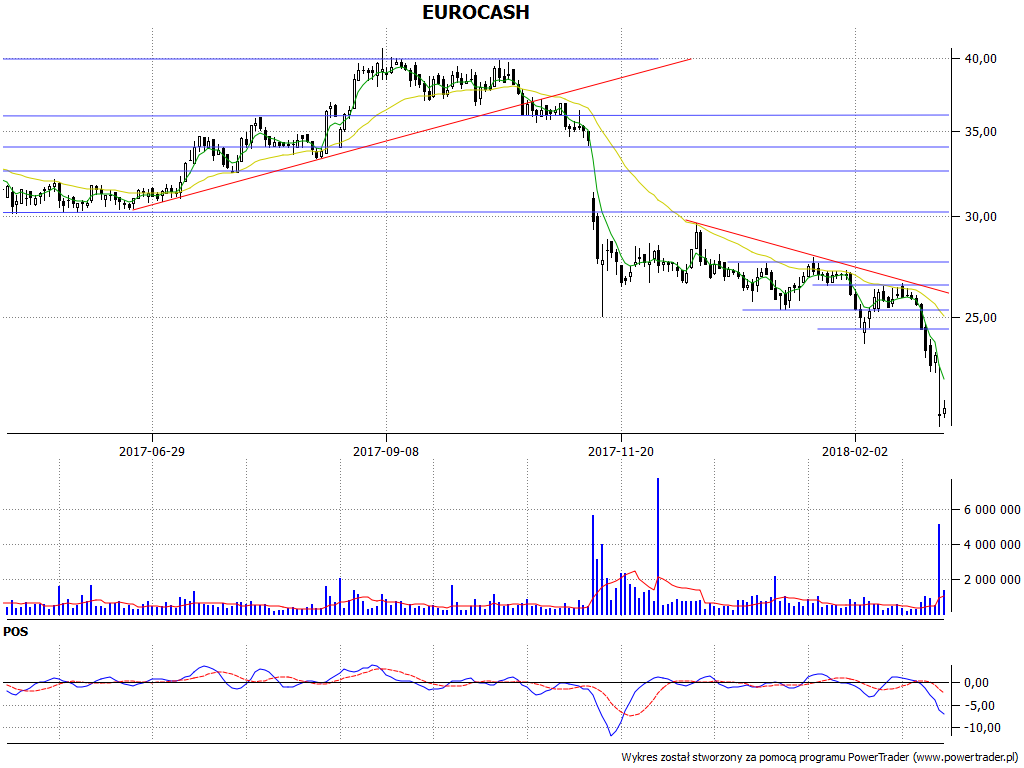Click the PowerTrader credit text
This screenshot has height=768, width=1024.
tap(820, 758)
